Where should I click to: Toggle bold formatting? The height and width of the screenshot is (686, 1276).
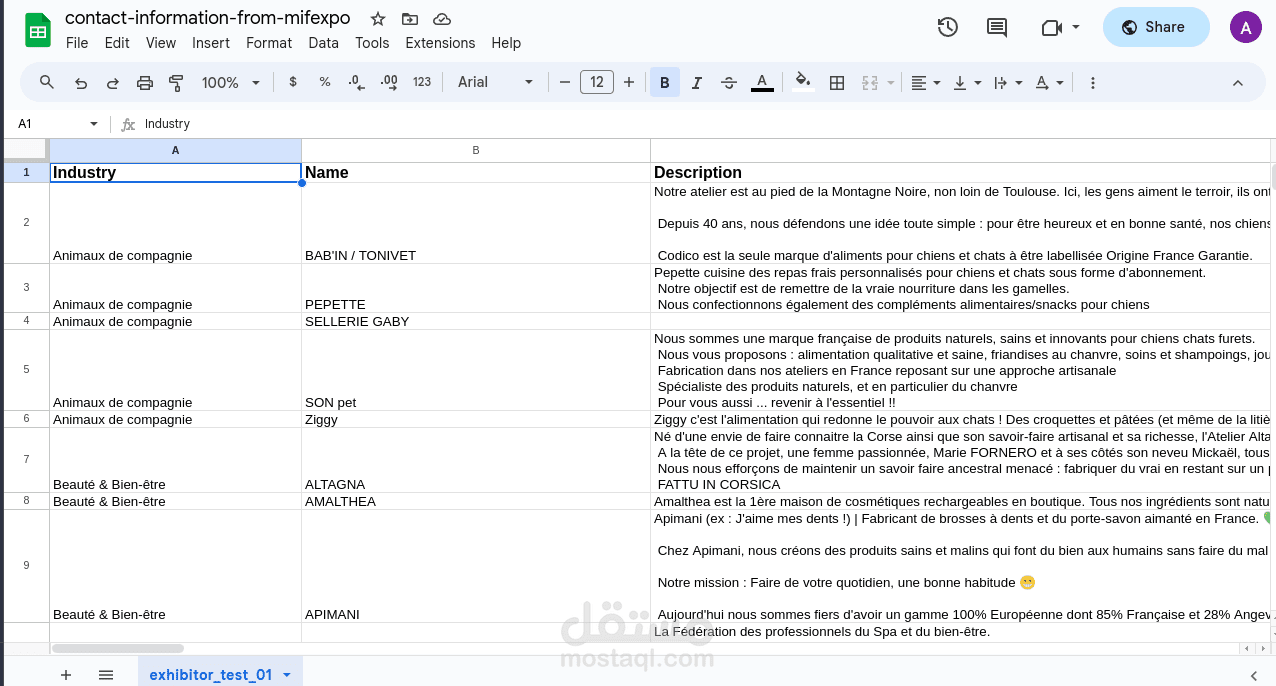point(665,82)
